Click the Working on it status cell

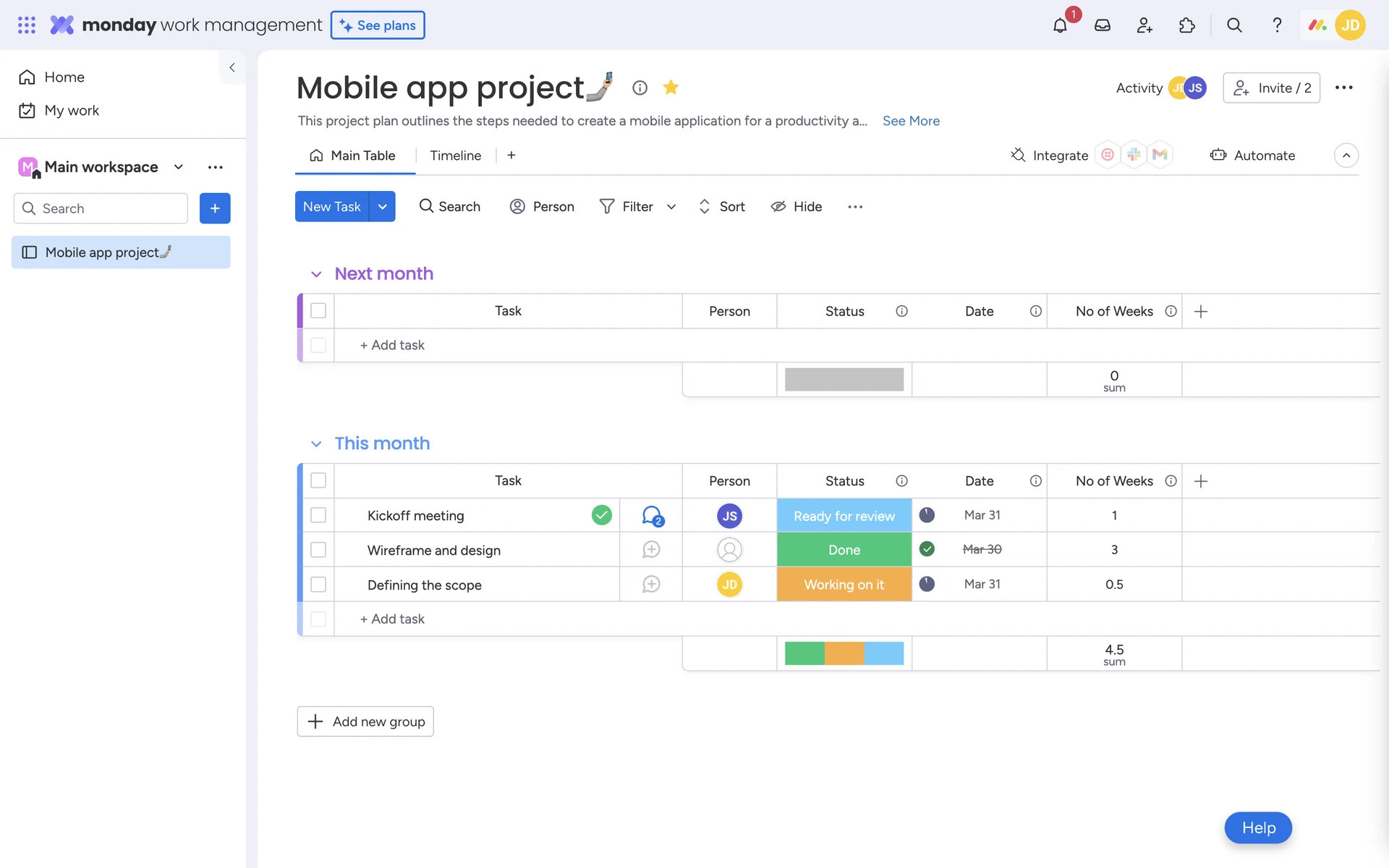pyautogui.click(x=844, y=584)
